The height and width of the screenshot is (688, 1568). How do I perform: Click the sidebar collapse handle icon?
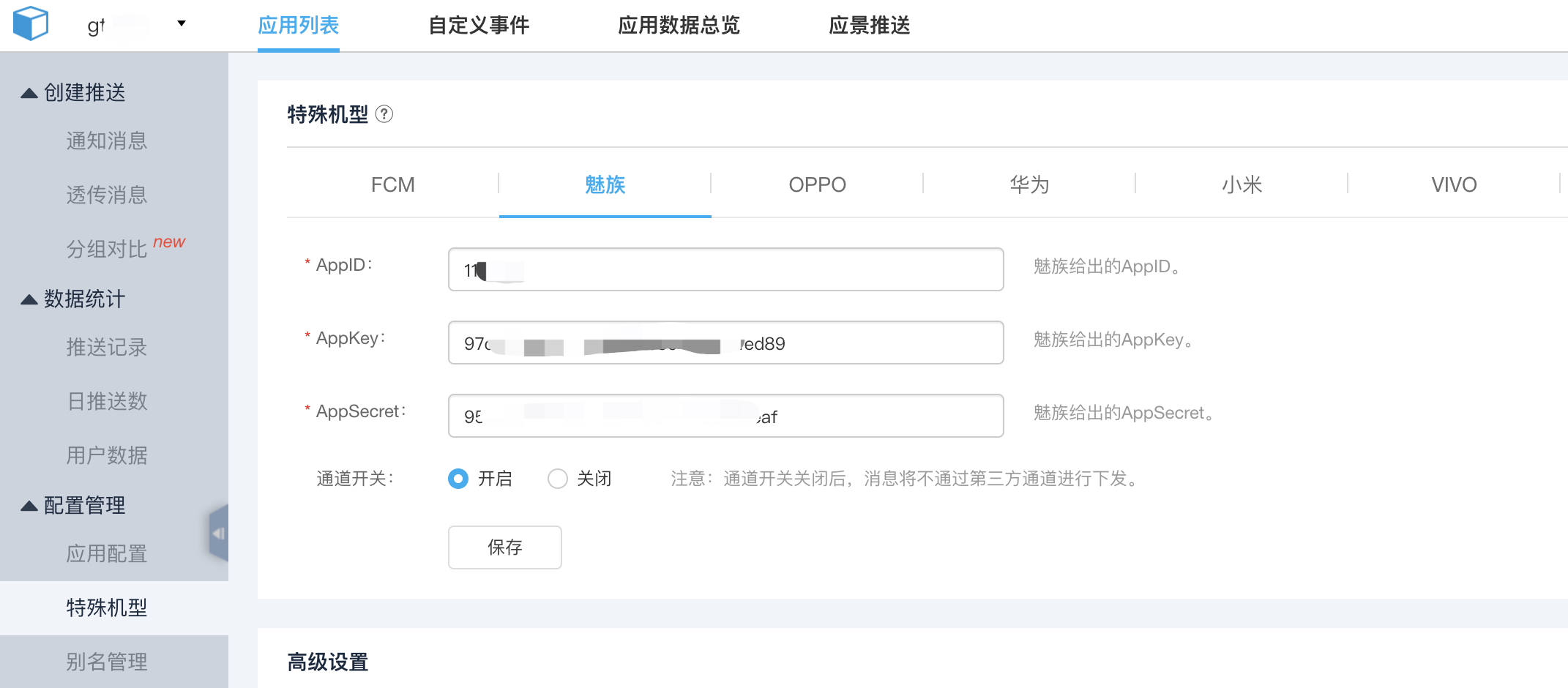[x=219, y=533]
